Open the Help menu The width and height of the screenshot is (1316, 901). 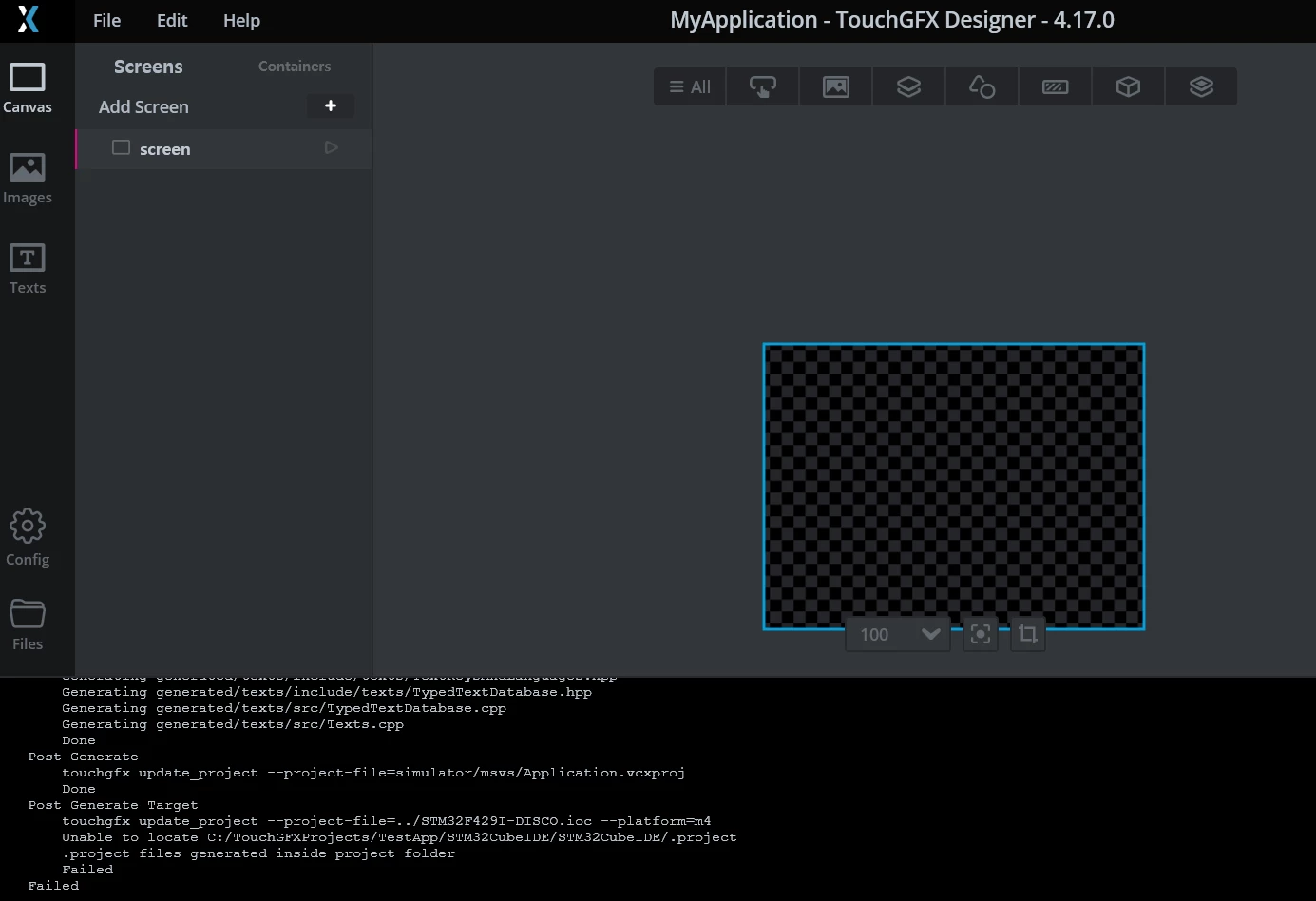point(241,20)
